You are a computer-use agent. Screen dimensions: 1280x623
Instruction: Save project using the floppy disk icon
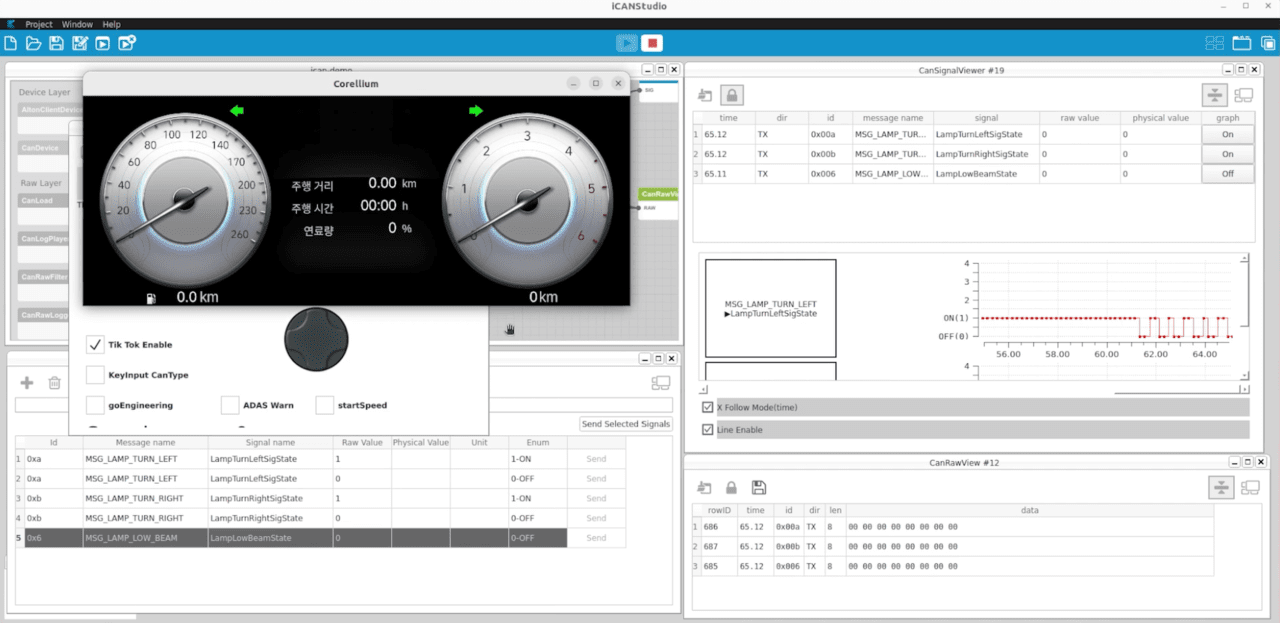56,43
